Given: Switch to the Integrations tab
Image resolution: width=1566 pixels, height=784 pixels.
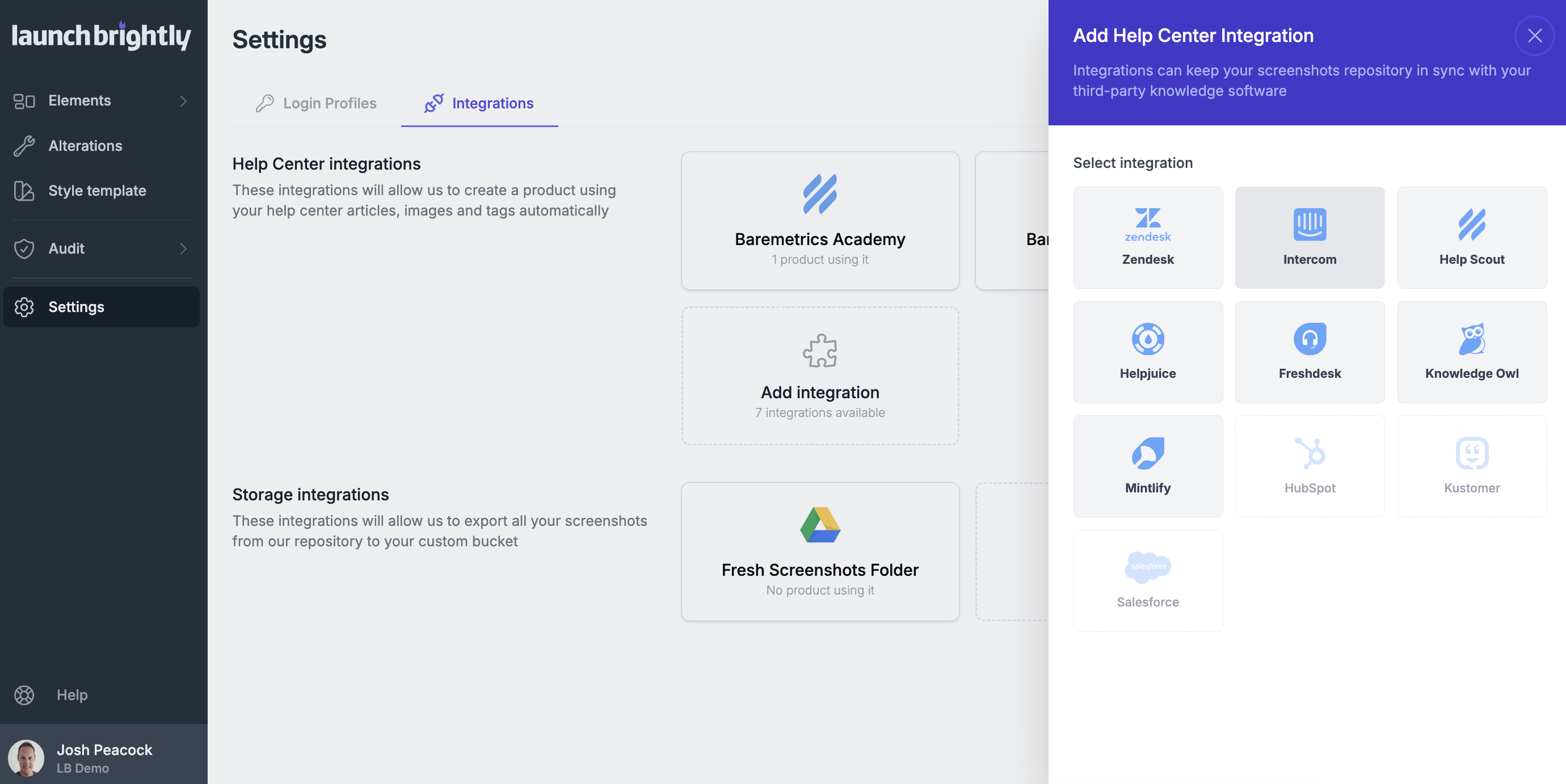Looking at the screenshot, I should pos(479,103).
